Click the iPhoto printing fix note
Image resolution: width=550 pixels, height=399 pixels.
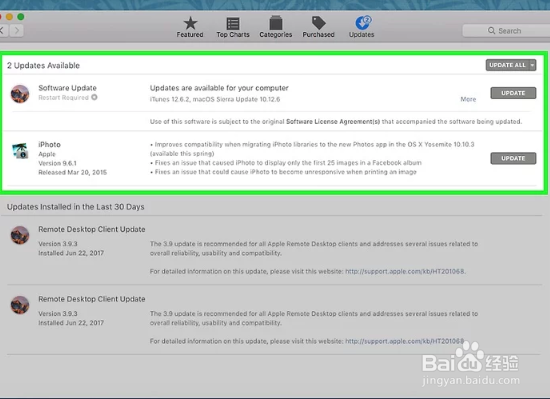283,172
